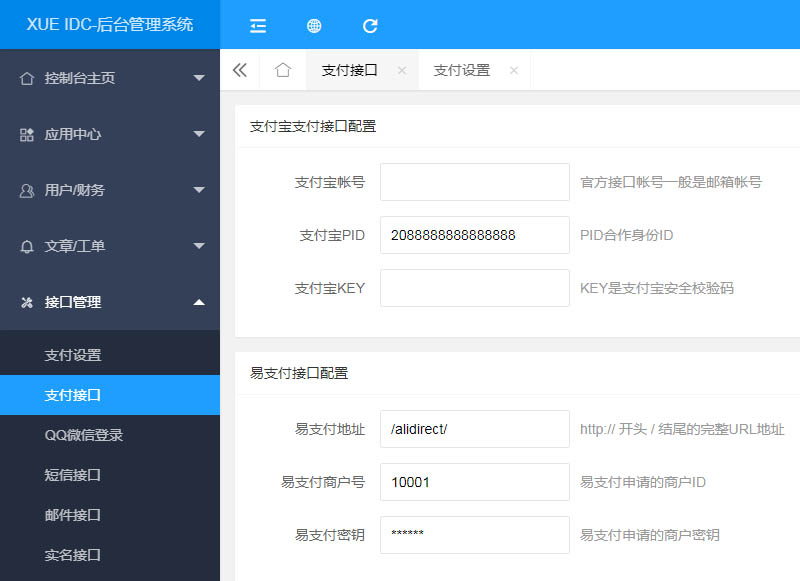
Task: Expand the 文章/工单 menu arrow
Action: (x=199, y=246)
